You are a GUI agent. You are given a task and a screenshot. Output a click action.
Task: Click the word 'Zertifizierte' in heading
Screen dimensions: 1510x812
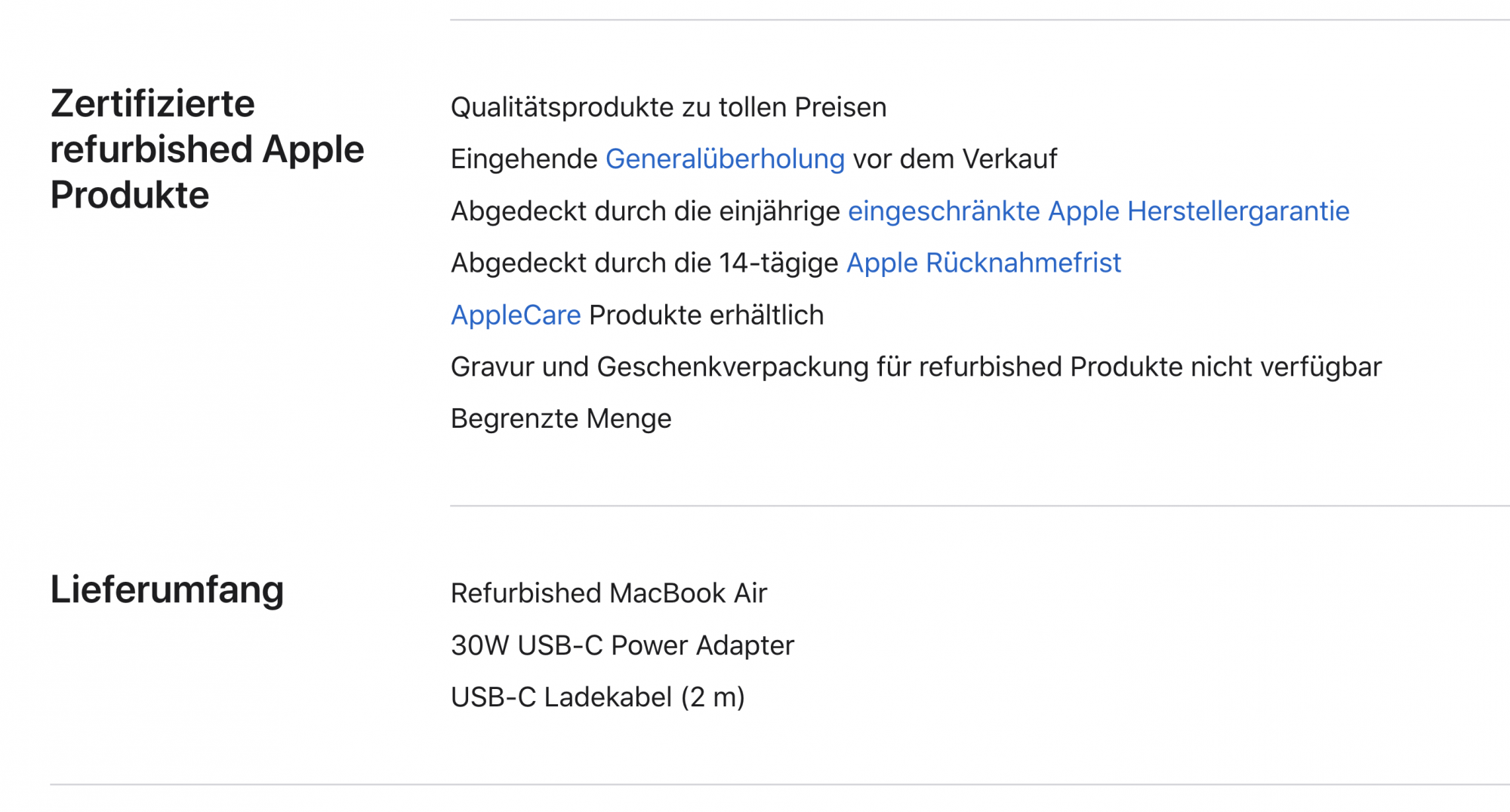[153, 103]
